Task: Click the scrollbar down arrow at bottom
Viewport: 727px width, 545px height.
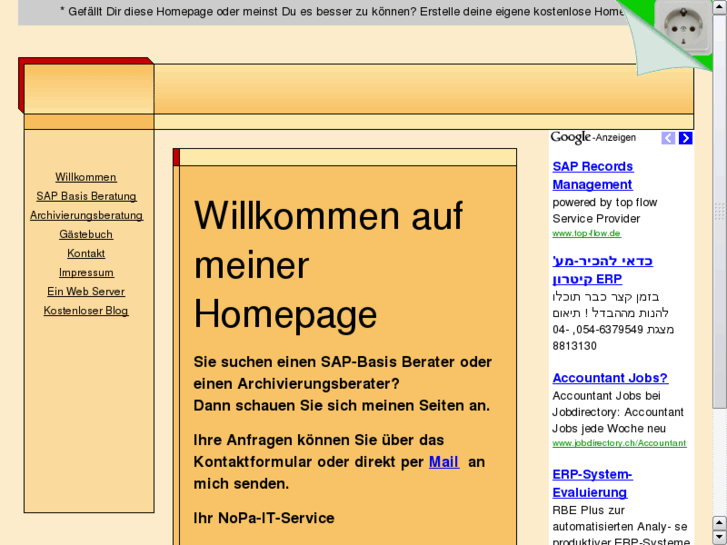Action: pyautogui.click(x=720, y=538)
